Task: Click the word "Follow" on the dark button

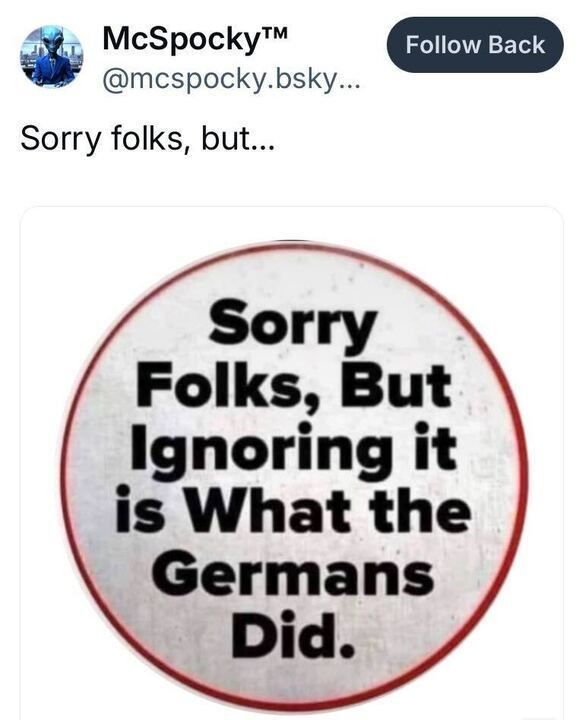Action: tap(443, 45)
